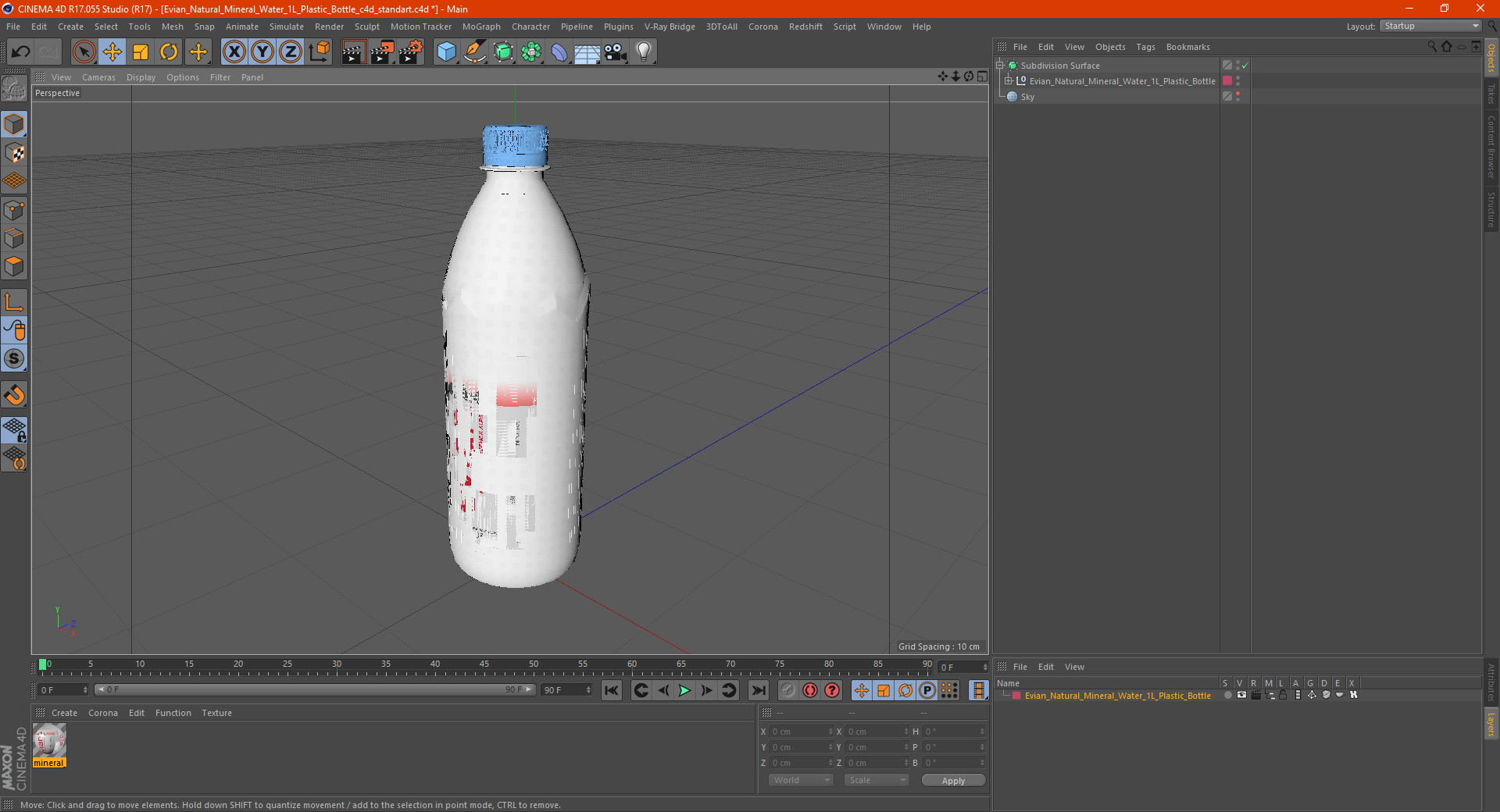Image resolution: width=1500 pixels, height=812 pixels.
Task: Expand Evian bottle null object node
Action: click(1009, 81)
